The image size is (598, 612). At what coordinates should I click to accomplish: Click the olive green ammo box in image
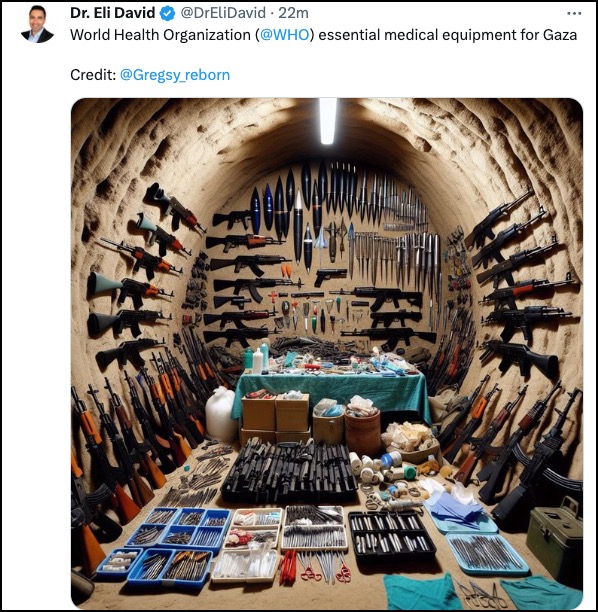point(554,539)
